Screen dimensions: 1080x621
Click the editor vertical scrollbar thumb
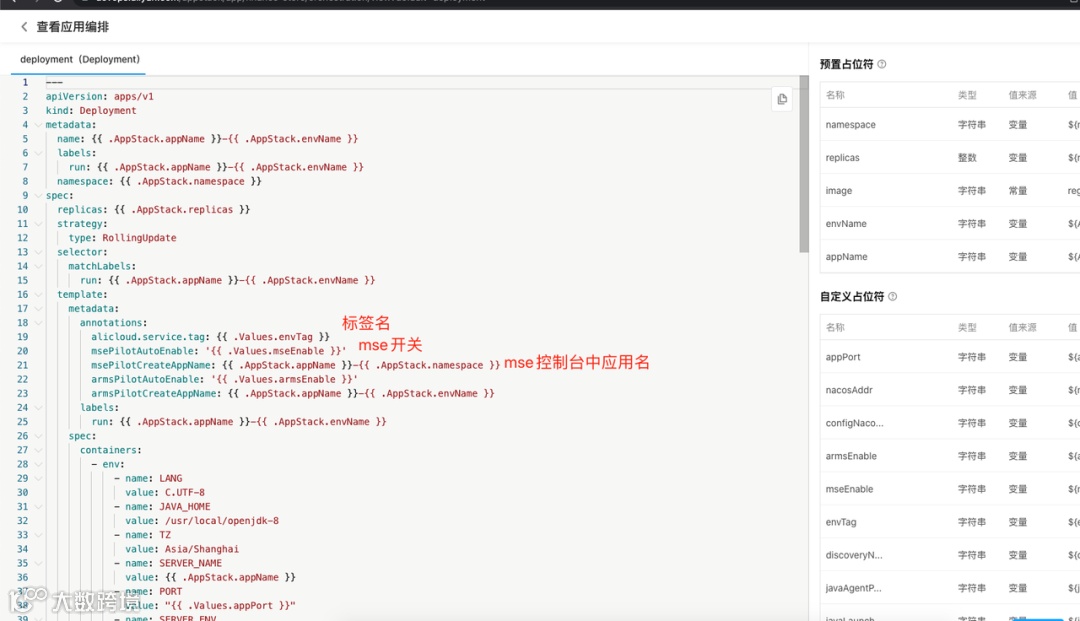coord(804,165)
